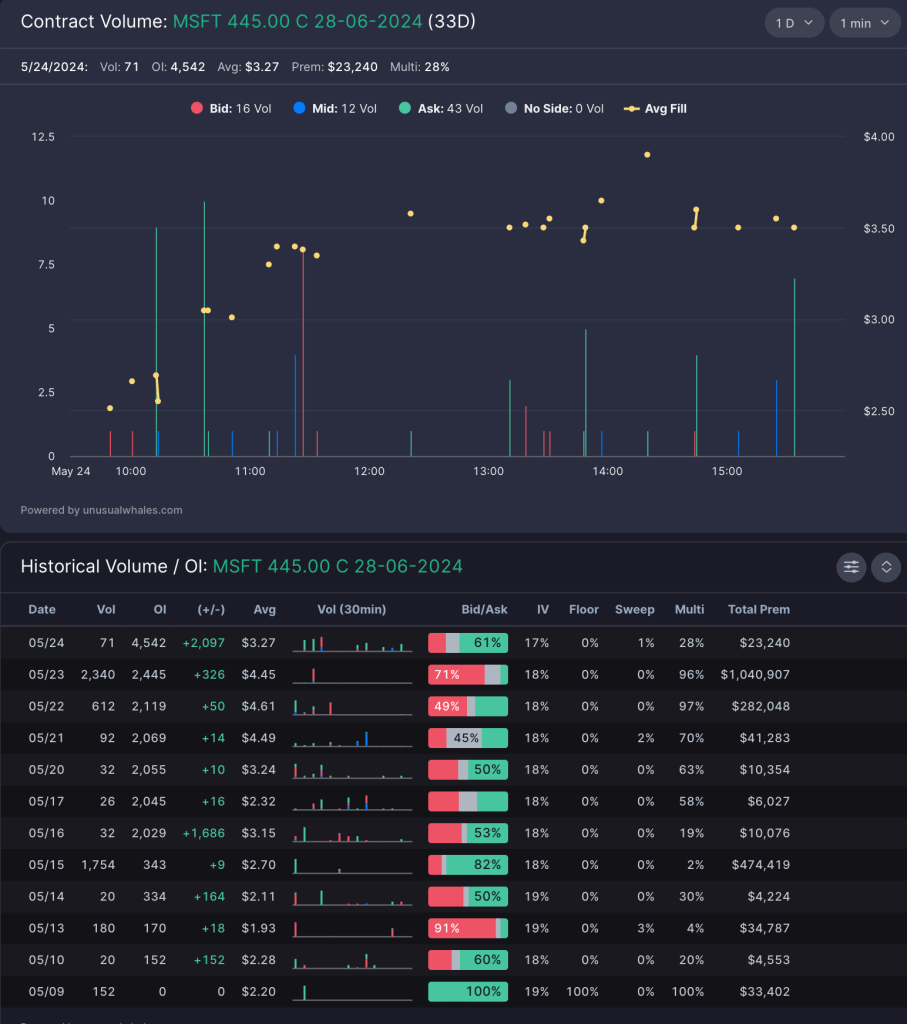Click the 05/15 volume sparkline thumbnail
The height and width of the screenshot is (1024, 907).
(352, 864)
